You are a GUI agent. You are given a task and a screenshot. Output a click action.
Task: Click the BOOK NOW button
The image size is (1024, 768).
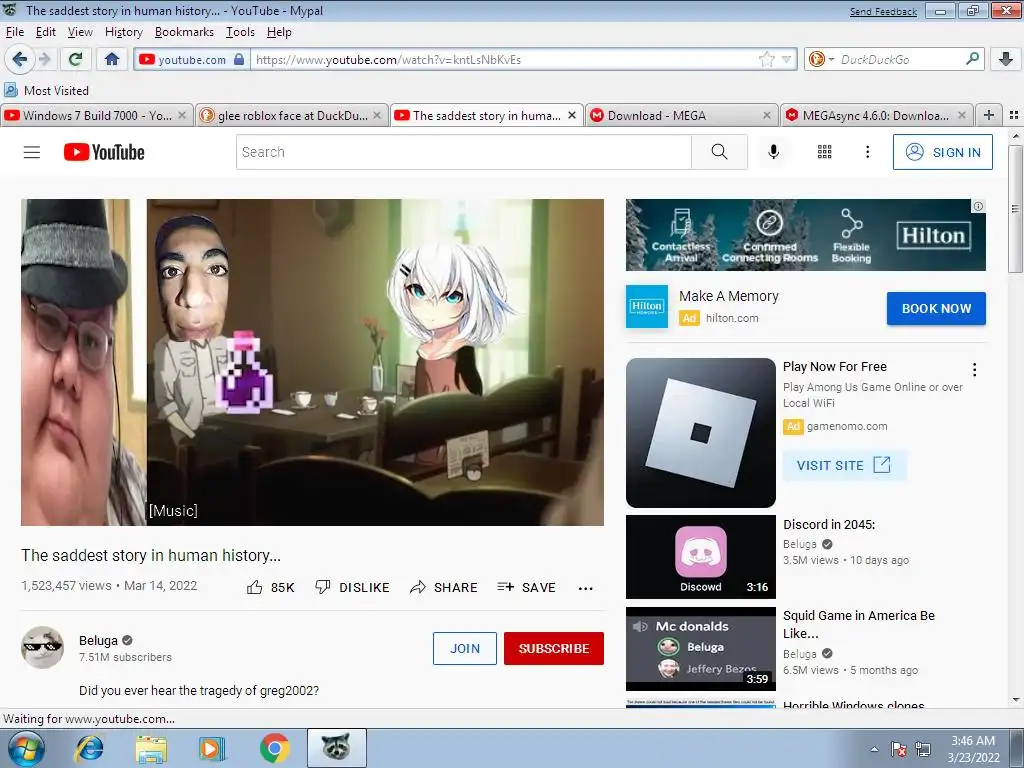(x=936, y=308)
